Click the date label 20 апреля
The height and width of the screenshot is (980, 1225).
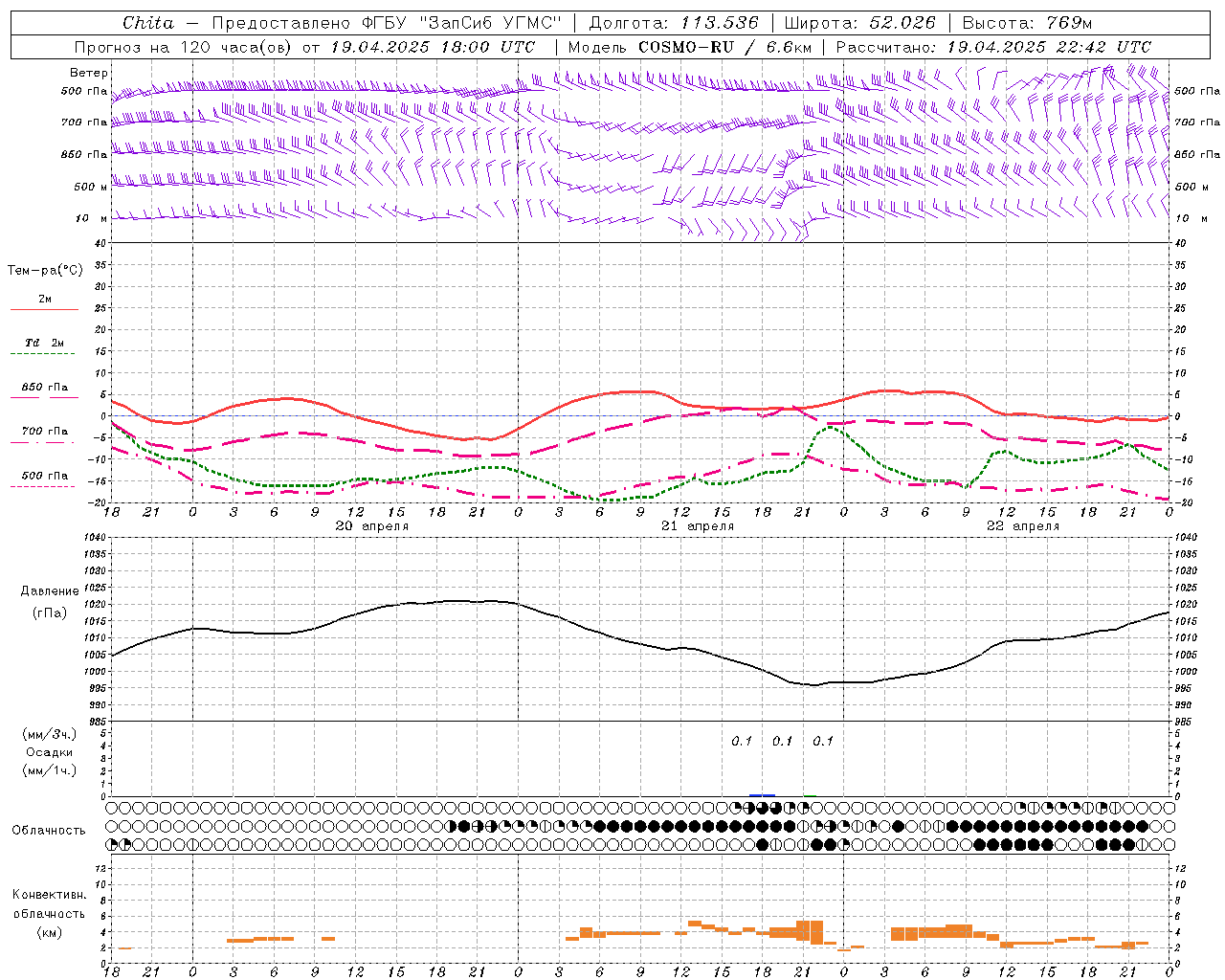click(372, 526)
